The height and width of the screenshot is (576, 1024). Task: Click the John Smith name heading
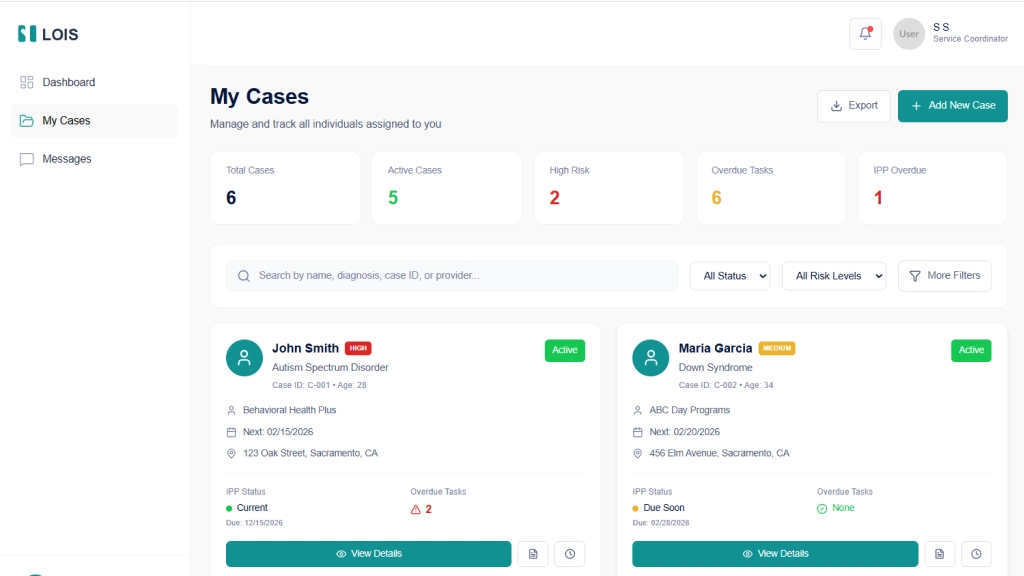(x=305, y=349)
